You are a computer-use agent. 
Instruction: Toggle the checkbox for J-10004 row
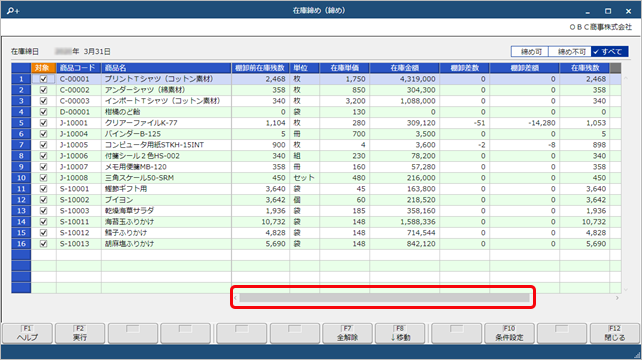43,134
